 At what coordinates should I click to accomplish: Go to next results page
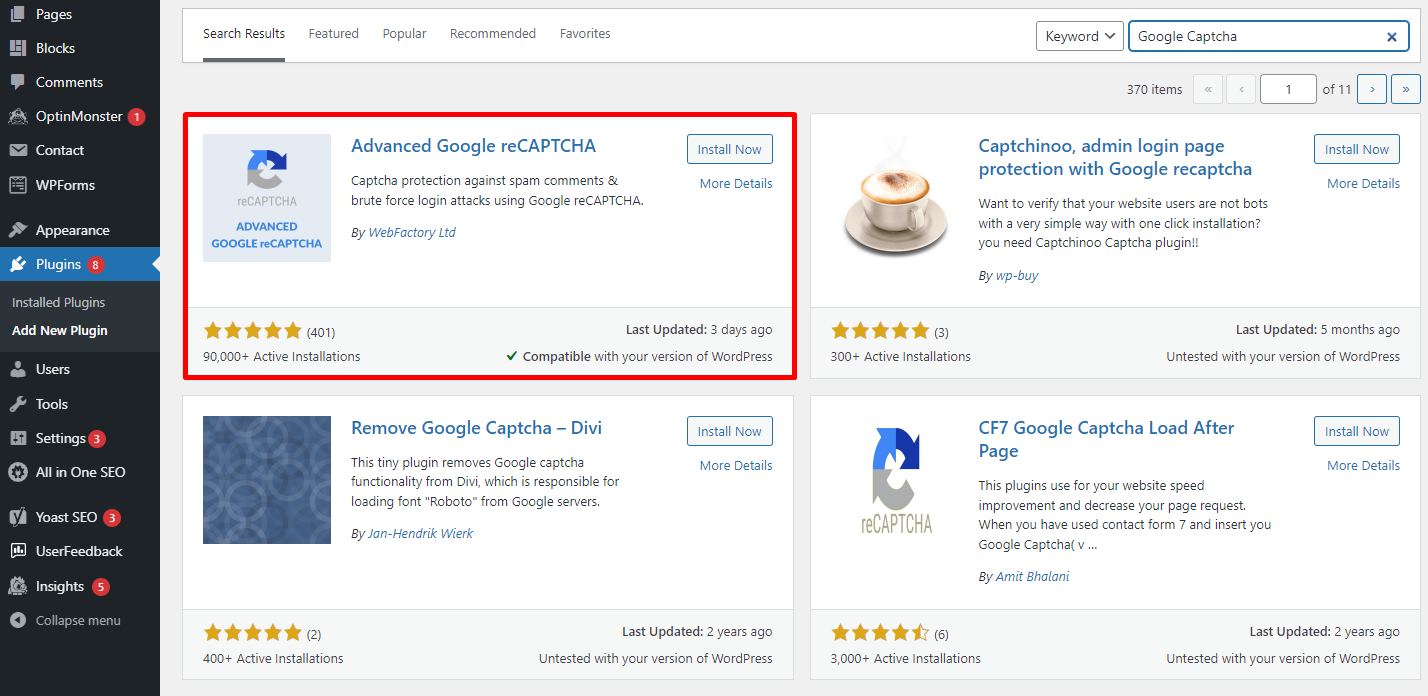(1372, 89)
